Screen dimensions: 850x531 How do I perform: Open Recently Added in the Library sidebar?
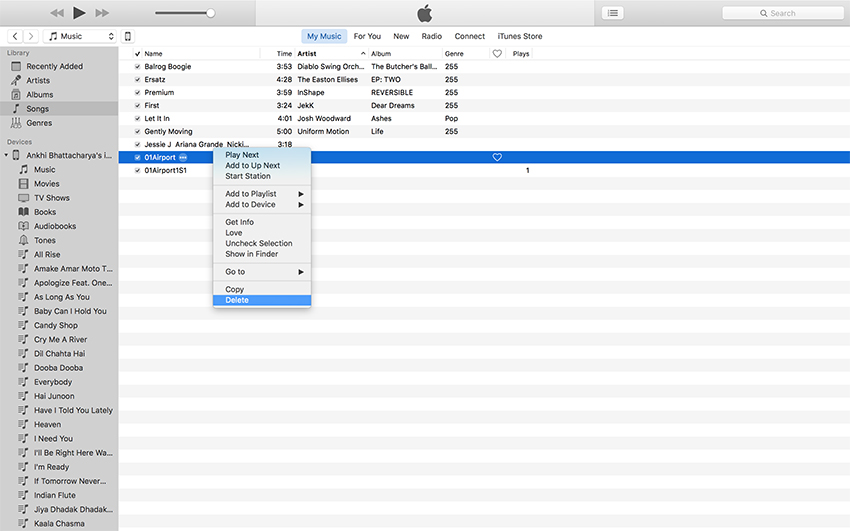54,66
